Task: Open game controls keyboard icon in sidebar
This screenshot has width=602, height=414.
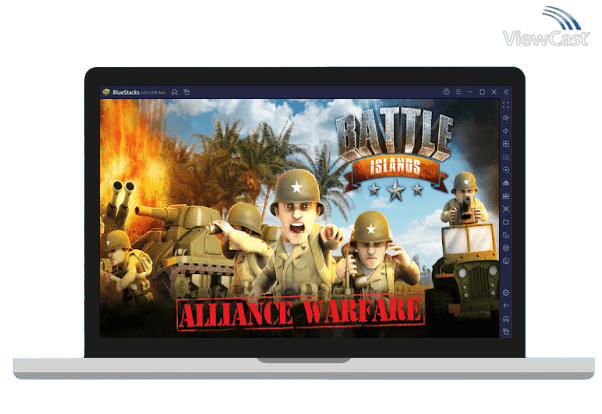Action: [506, 157]
